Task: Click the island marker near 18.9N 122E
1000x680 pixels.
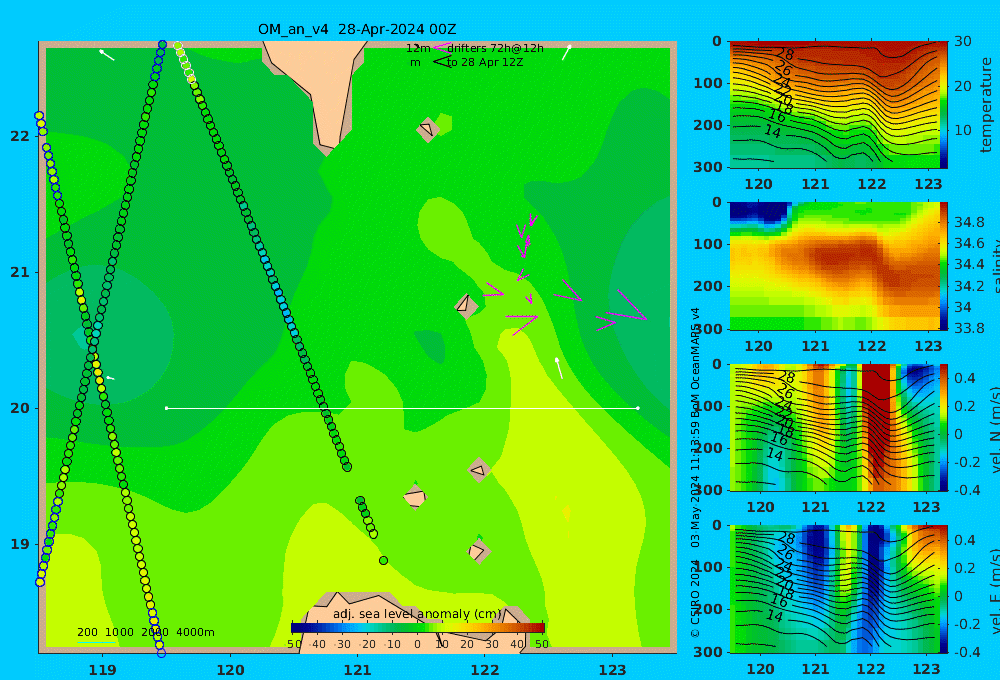Action: [x=478, y=551]
